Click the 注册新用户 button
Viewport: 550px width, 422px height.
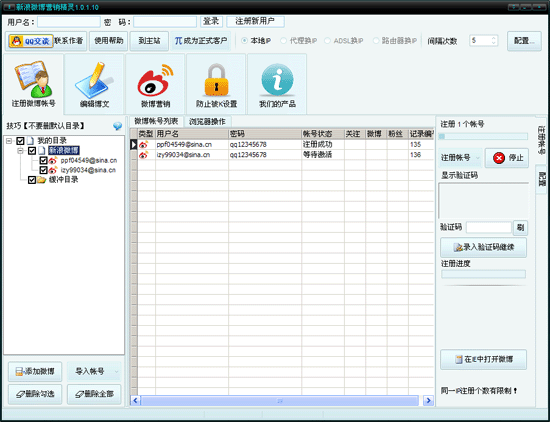pyautogui.click(x=255, y=21)
